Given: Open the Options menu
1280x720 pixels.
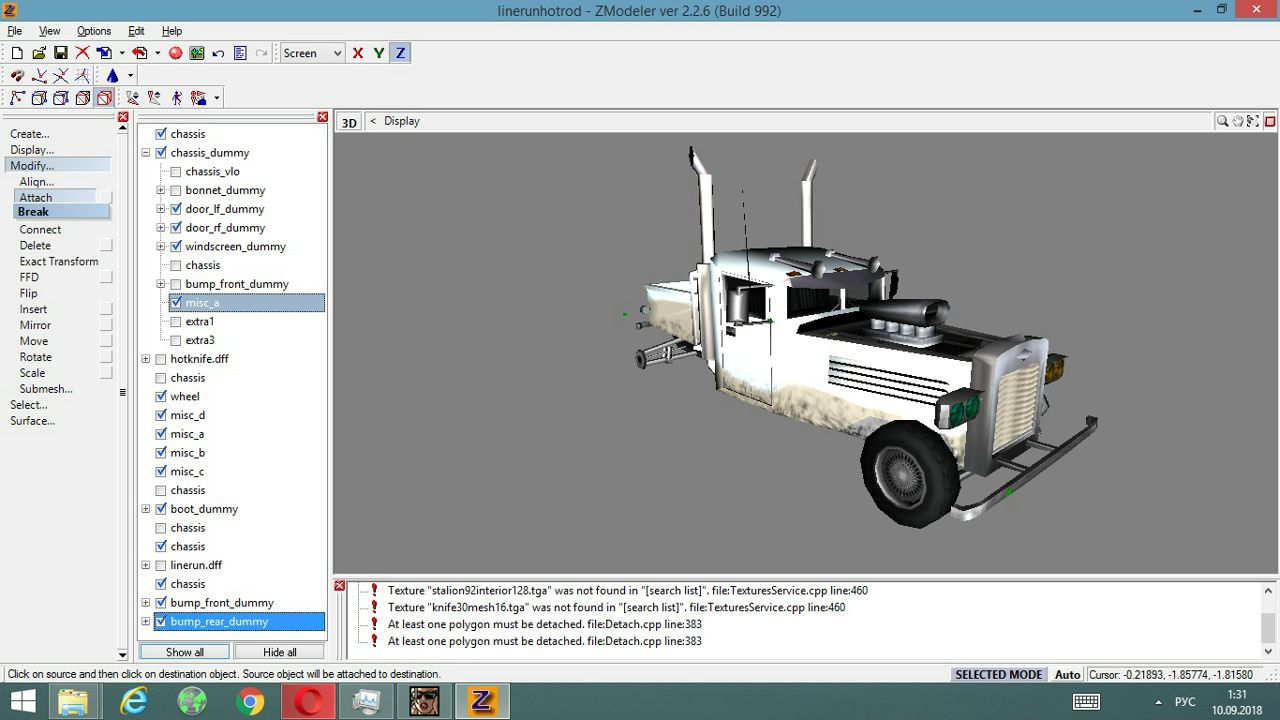Looking at the screenshot, I should tap(94, 31).
